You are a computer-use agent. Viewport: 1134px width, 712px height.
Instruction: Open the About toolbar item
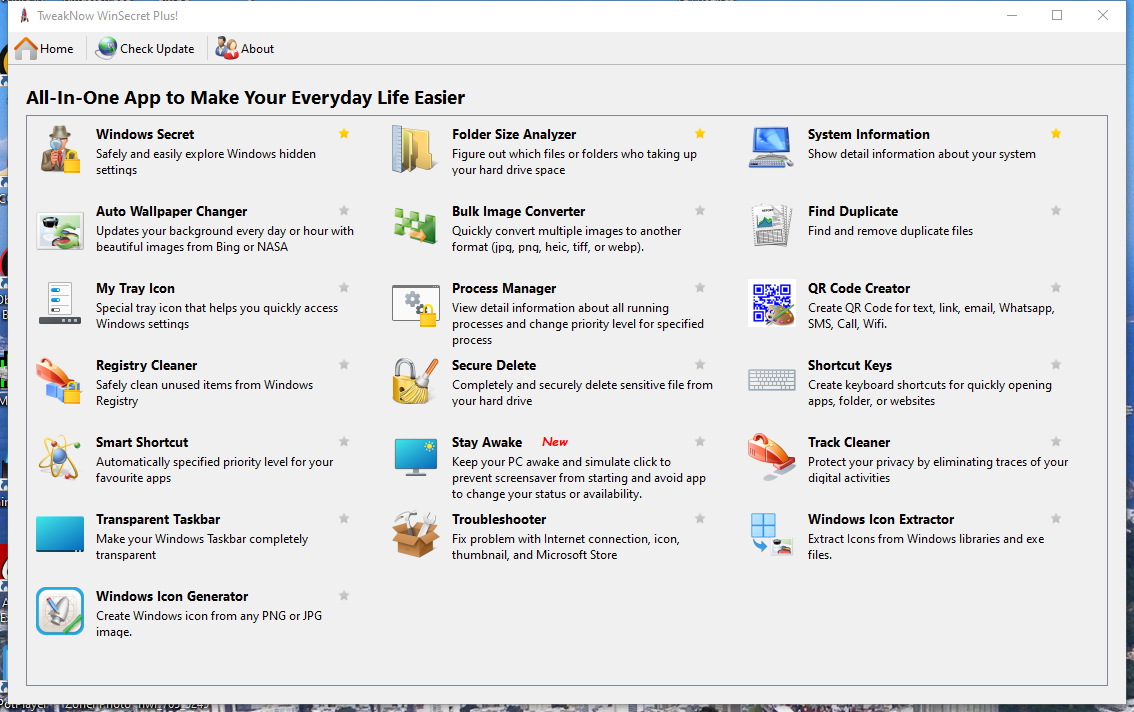[x=245, y=48]
